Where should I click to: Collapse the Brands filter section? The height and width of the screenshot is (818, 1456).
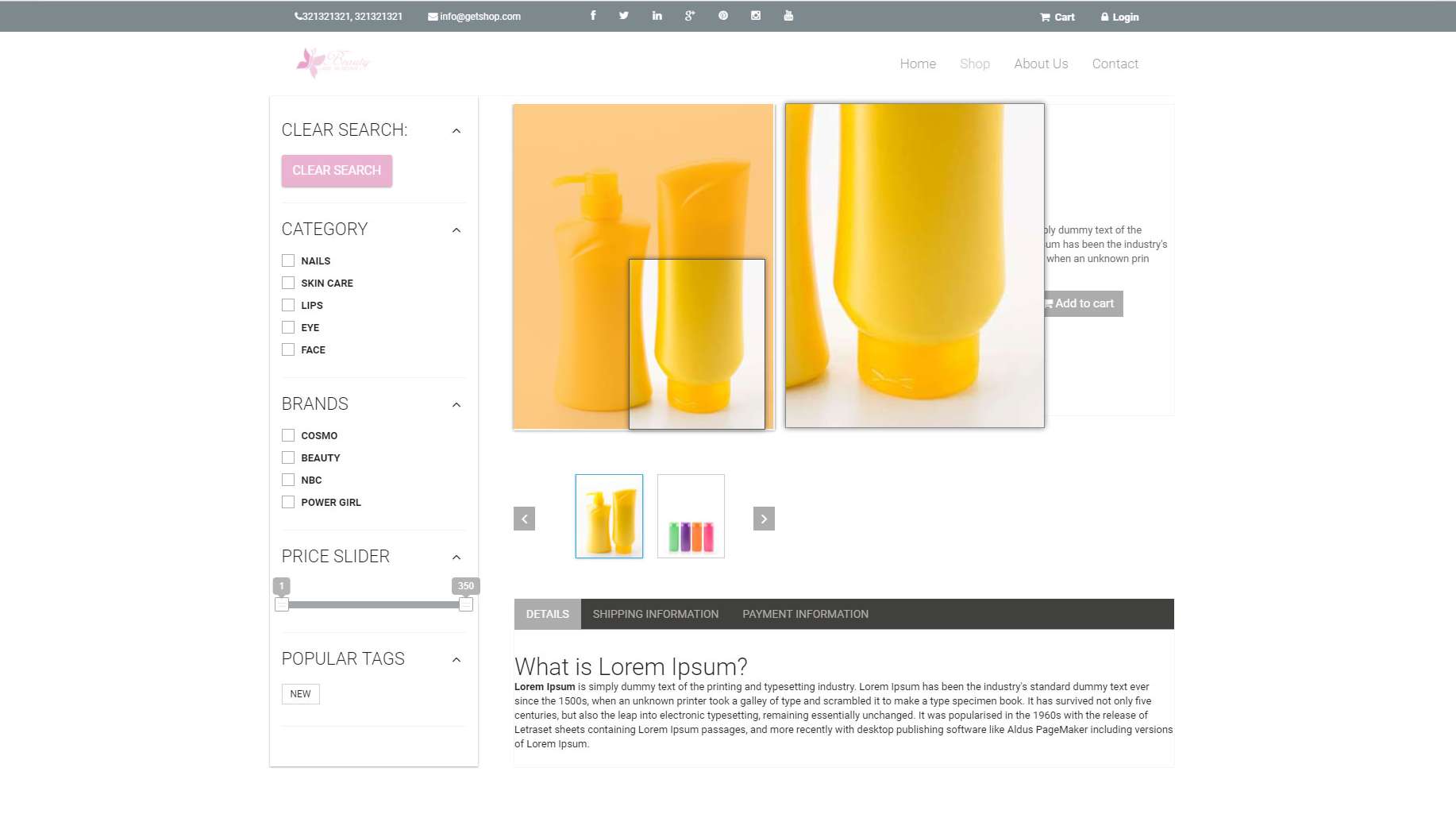[456, 405]
